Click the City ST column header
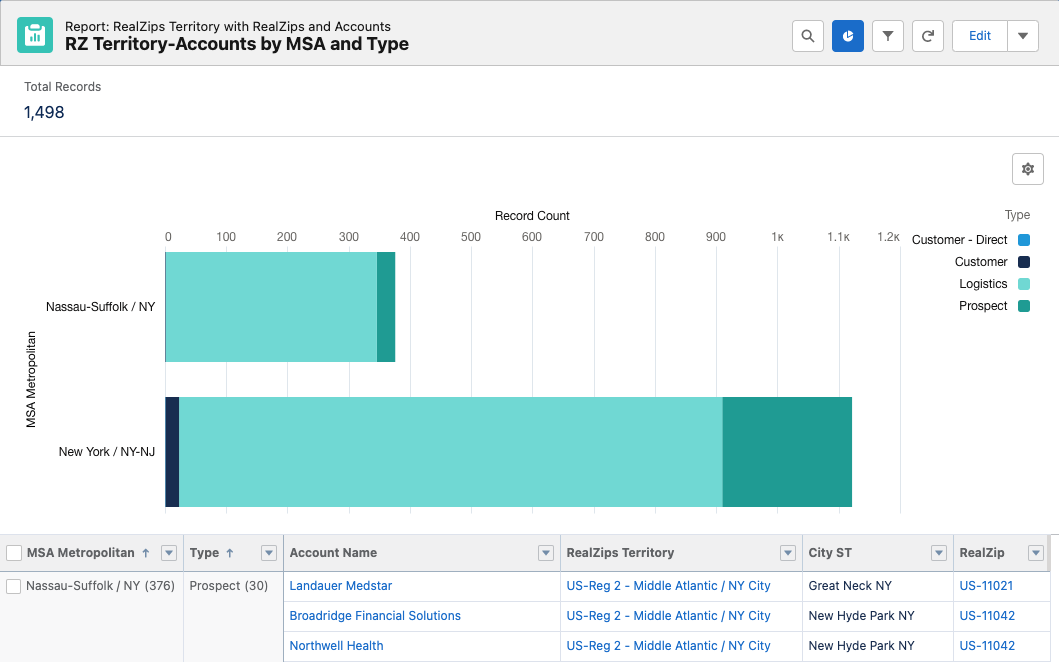1059x662 pixels. click(830, 553)
